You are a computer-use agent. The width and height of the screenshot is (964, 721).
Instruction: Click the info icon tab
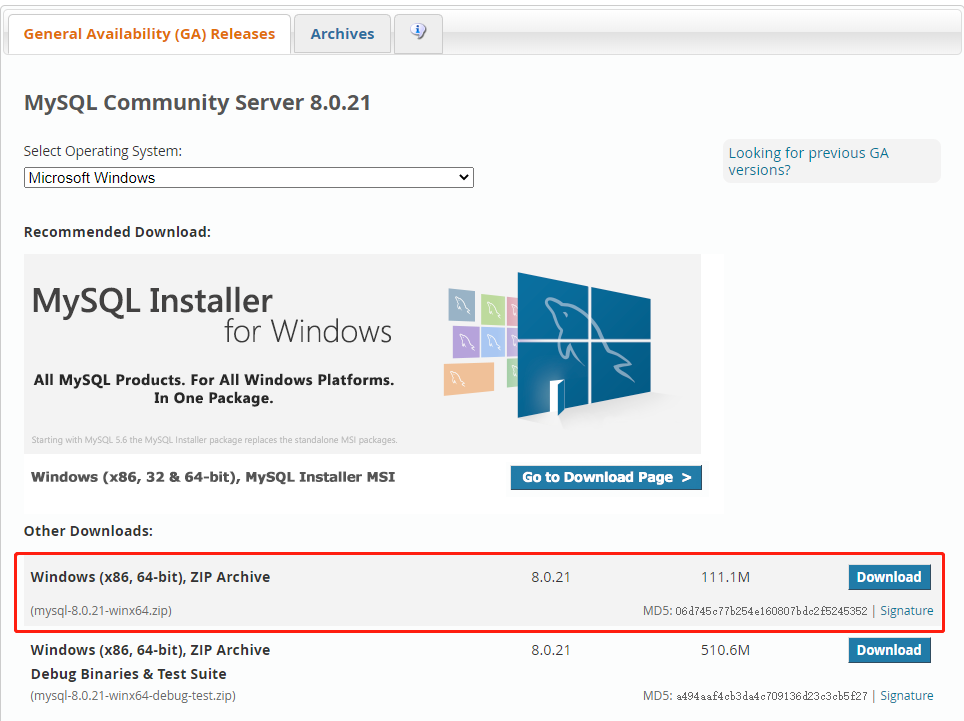click(x=417, y=33)
